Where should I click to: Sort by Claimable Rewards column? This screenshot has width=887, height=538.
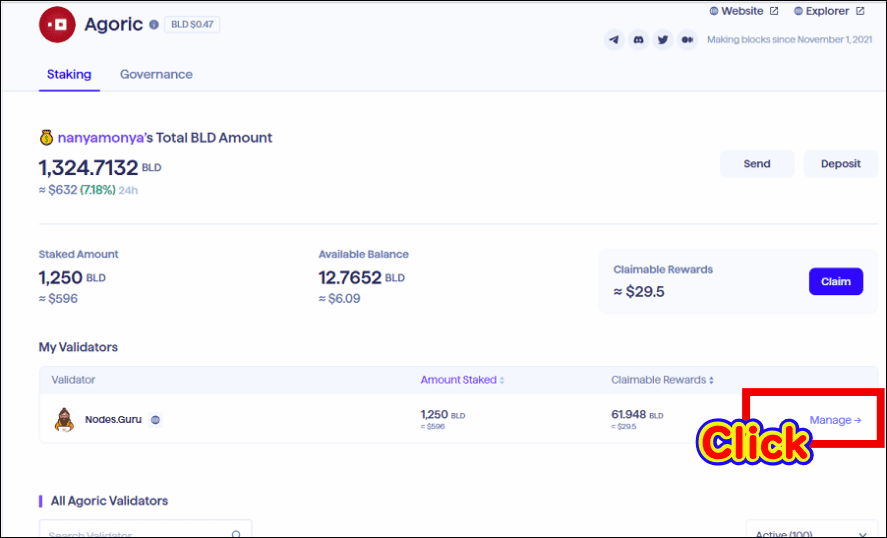[662, 380]
